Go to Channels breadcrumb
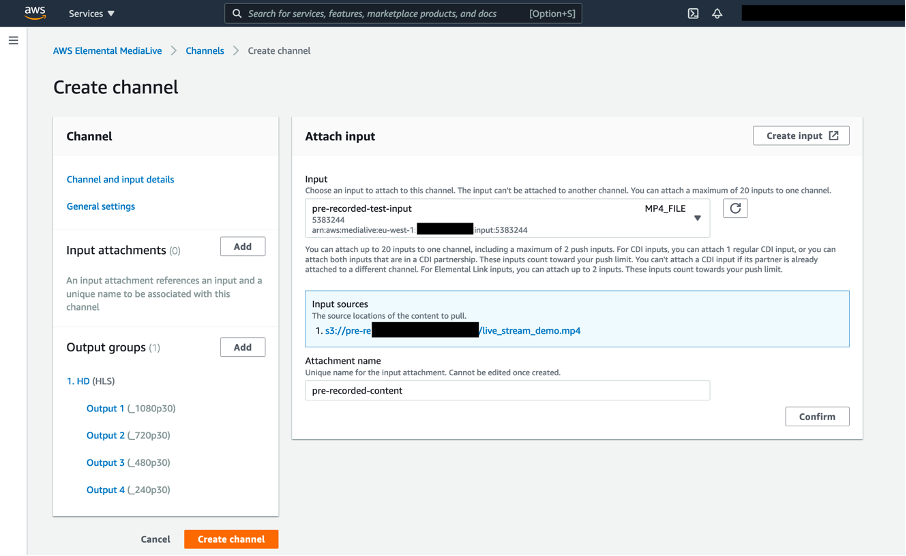This screenshot has height=556, width=906. pos(205,51)
